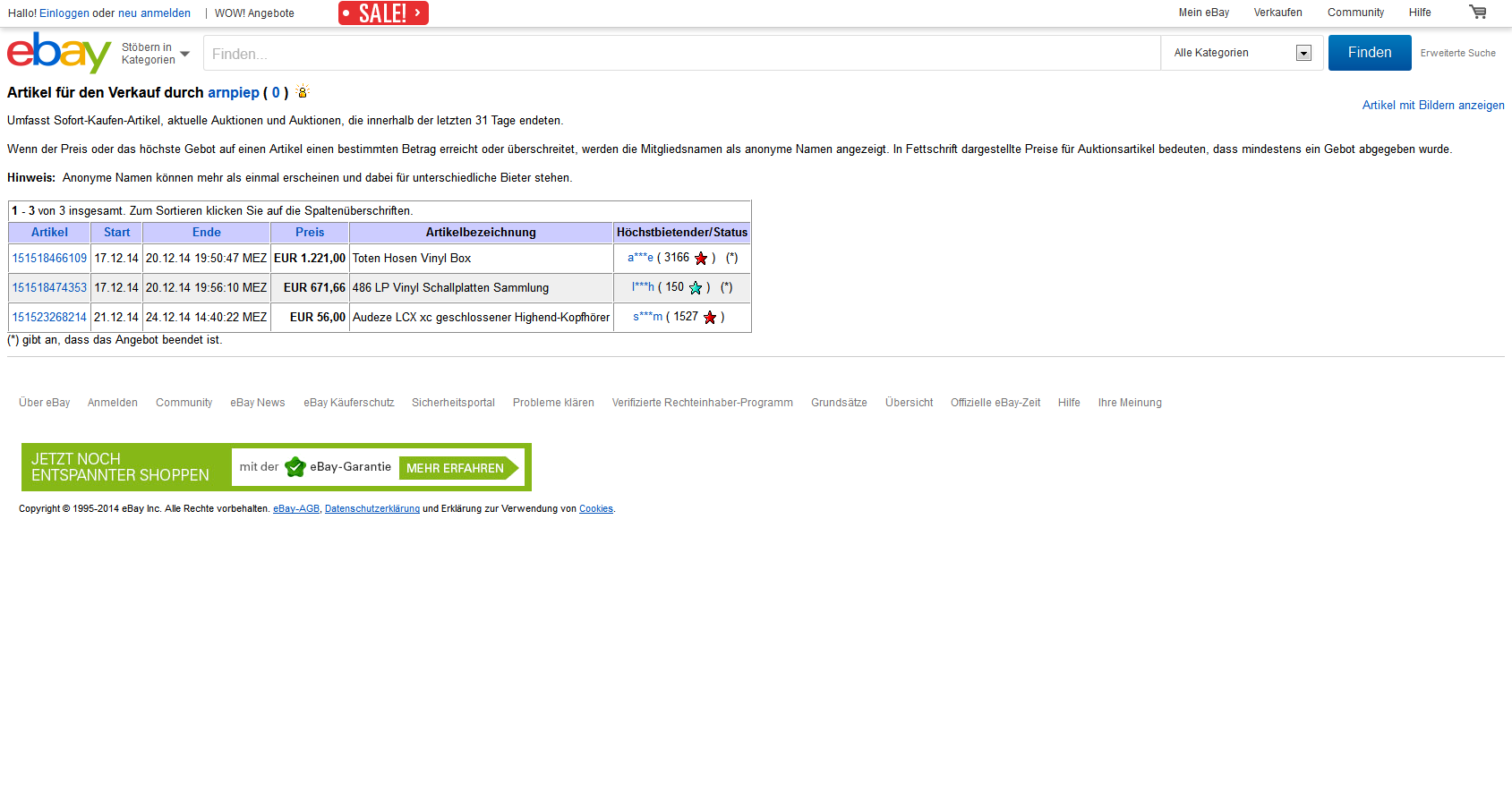Open the Über eBay footer link
Screen dimensions: 1512x809
tap(45, 403)
